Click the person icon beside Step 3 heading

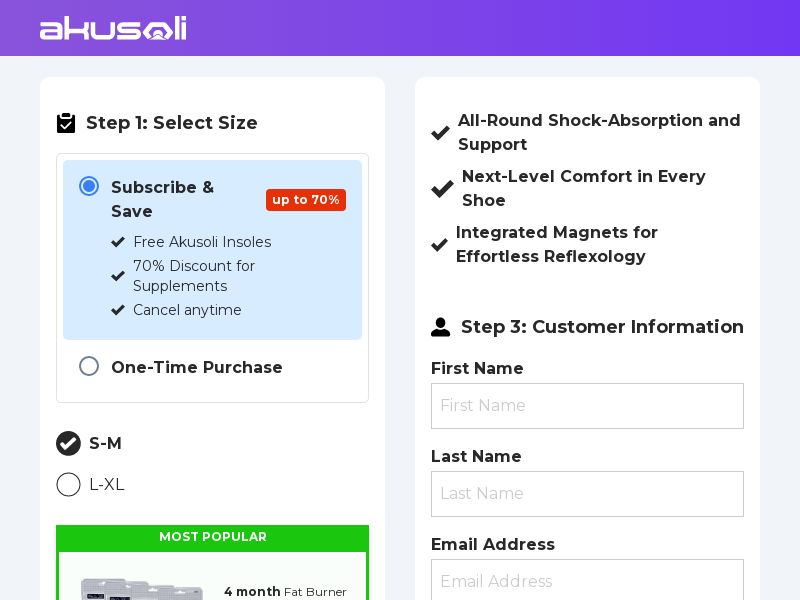(441, 327)
